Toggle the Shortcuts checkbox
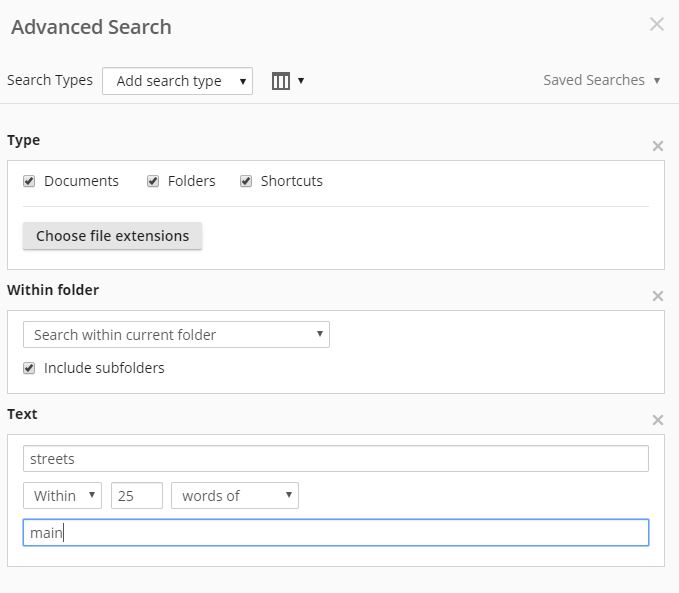The width and height of the screenshot is (679, 593). pyautogui.click(x=246, y=181)
